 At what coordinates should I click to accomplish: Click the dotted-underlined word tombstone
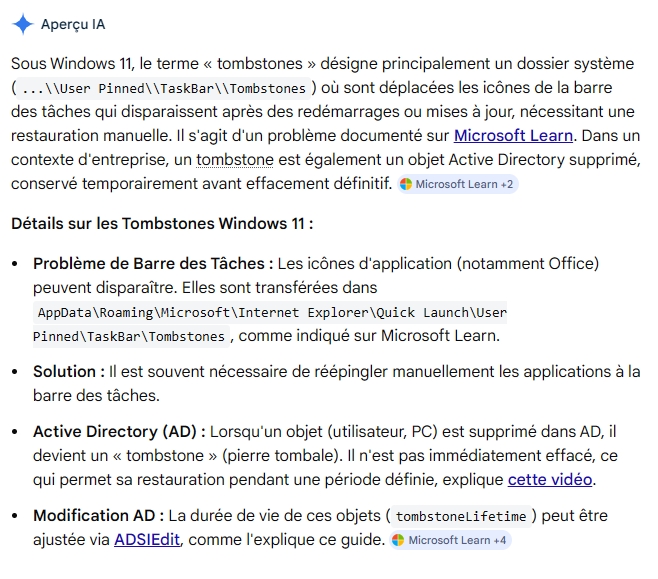pos(235,160)
